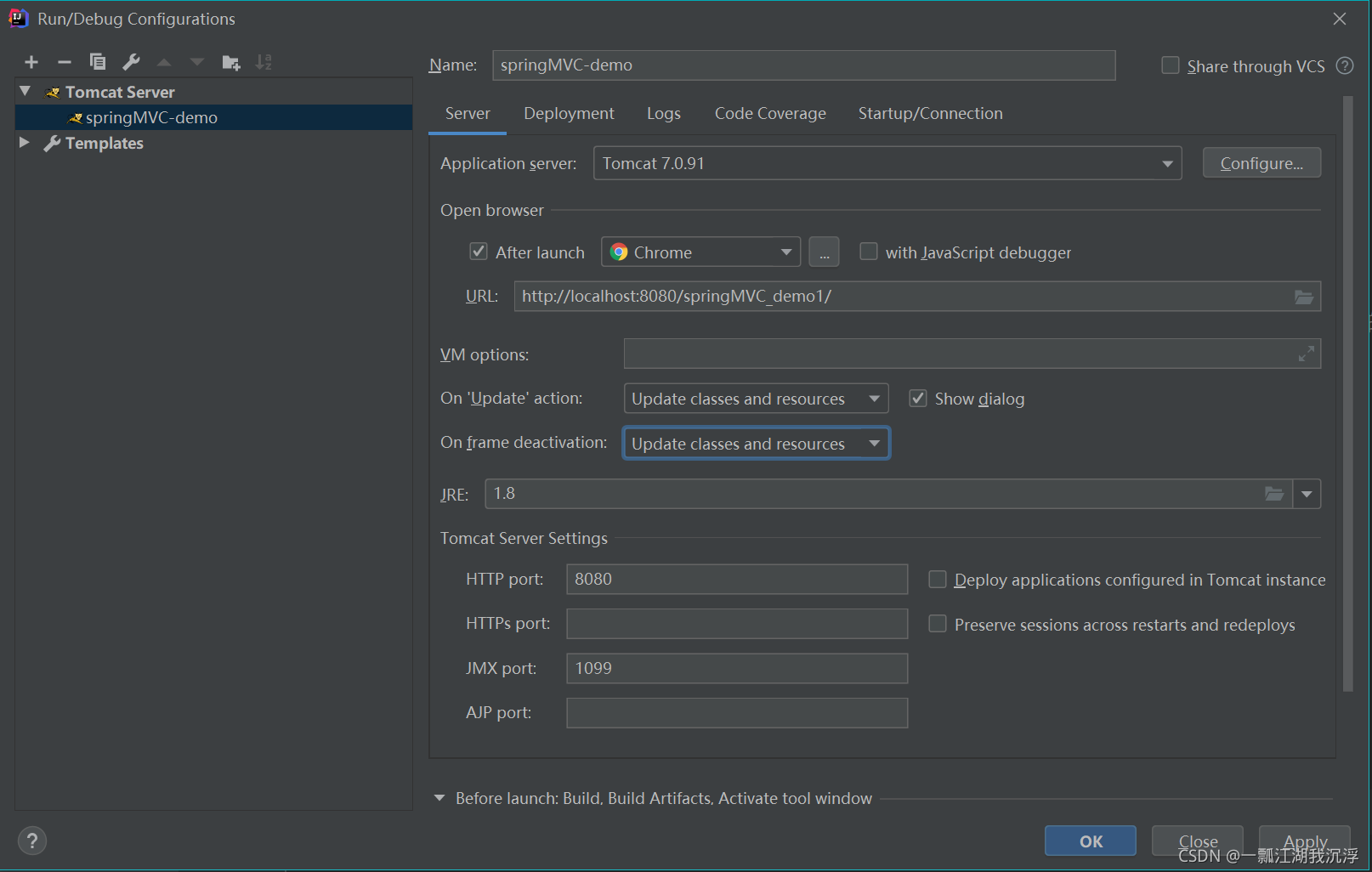1372x872 pixels.
Task: Click Configure... button
Action: coord(1261,163)
